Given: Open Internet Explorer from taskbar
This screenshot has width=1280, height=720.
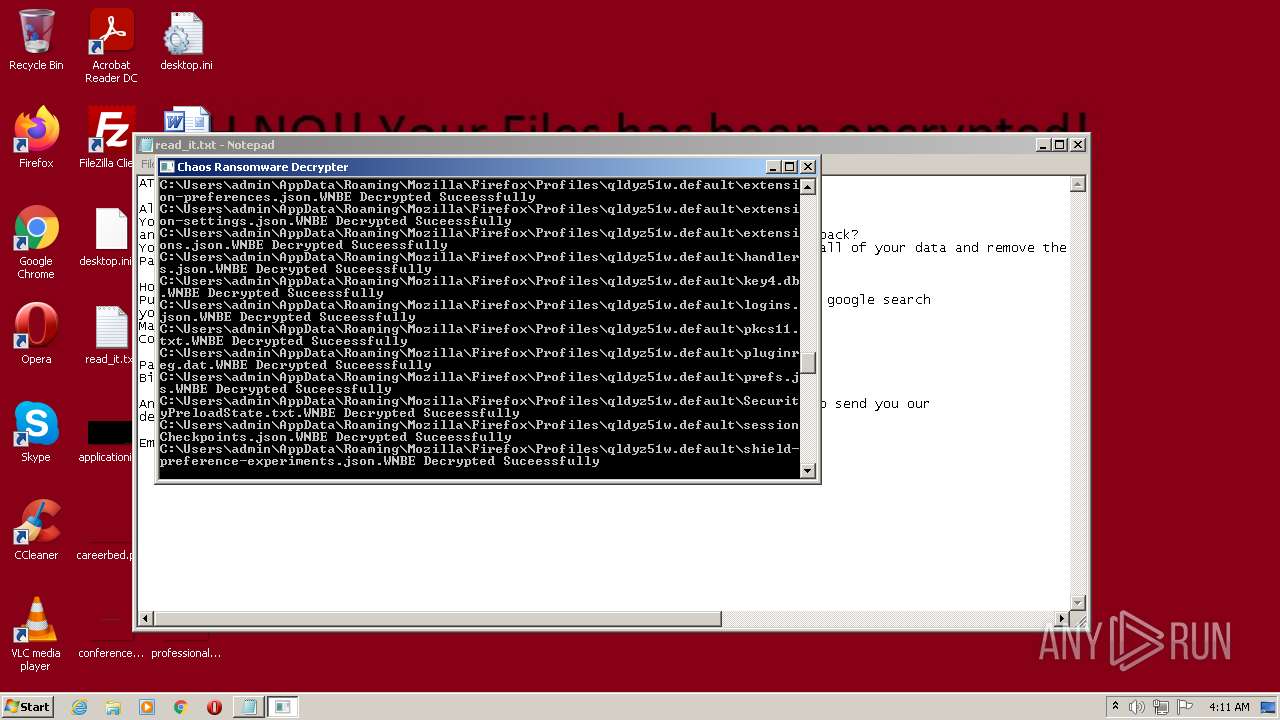Looking at the screenshot, I should pyautogui.click(x=79, y=707).
